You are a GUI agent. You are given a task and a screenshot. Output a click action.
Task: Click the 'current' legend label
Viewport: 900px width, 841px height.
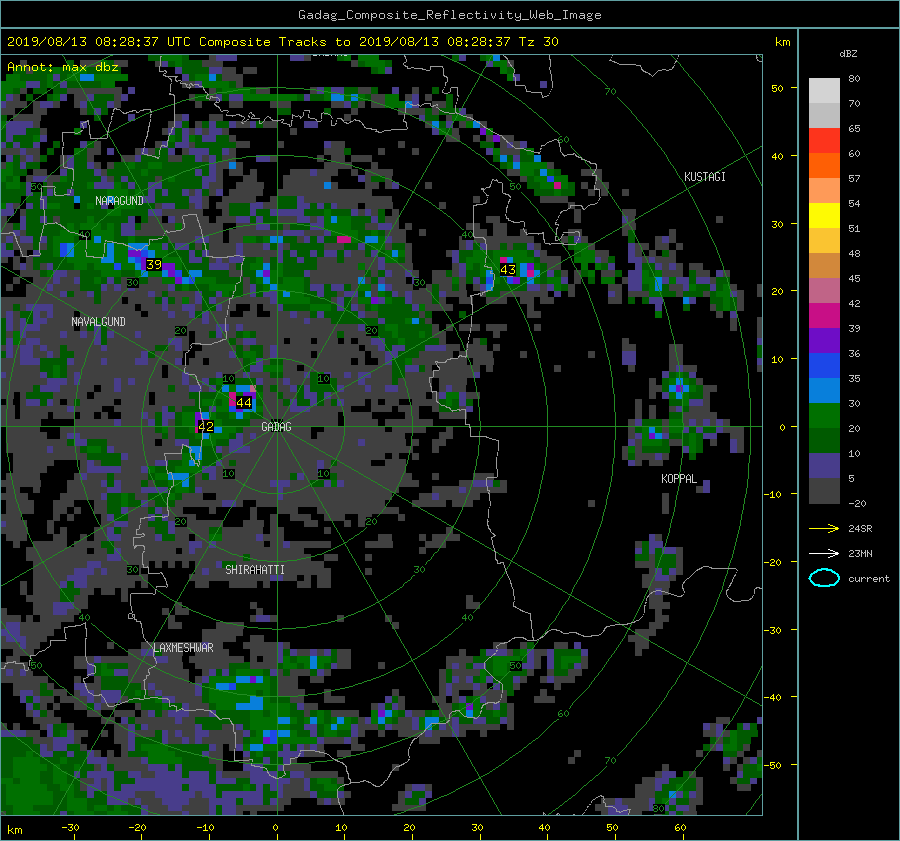(869, 579)
